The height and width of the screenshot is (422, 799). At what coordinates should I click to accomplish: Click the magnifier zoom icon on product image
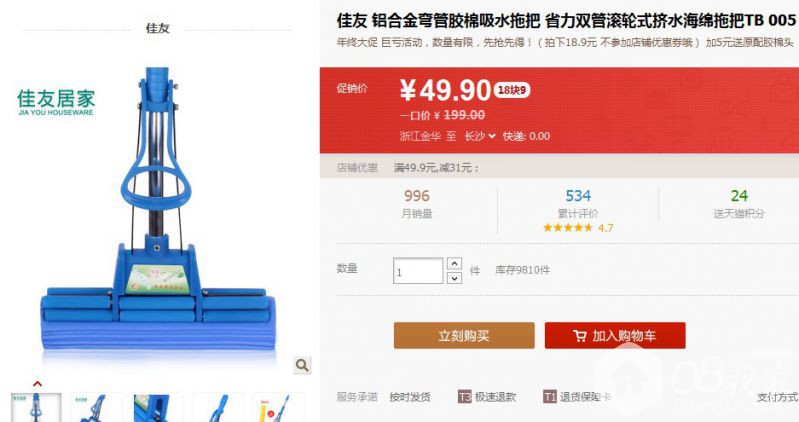pyautogui.click(x=302, y=365)
